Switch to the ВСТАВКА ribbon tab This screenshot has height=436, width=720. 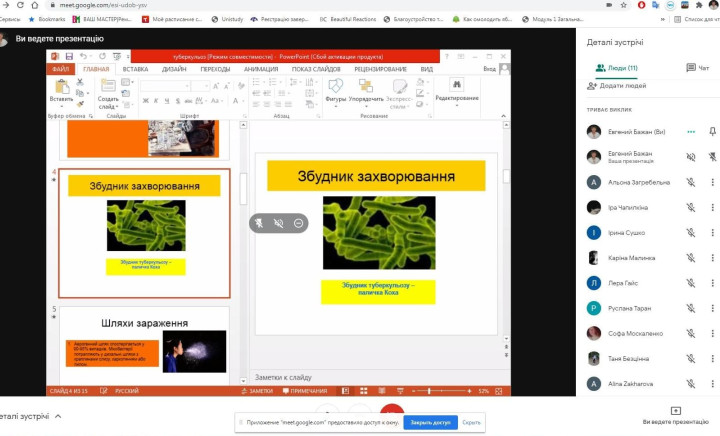[135, 69]
